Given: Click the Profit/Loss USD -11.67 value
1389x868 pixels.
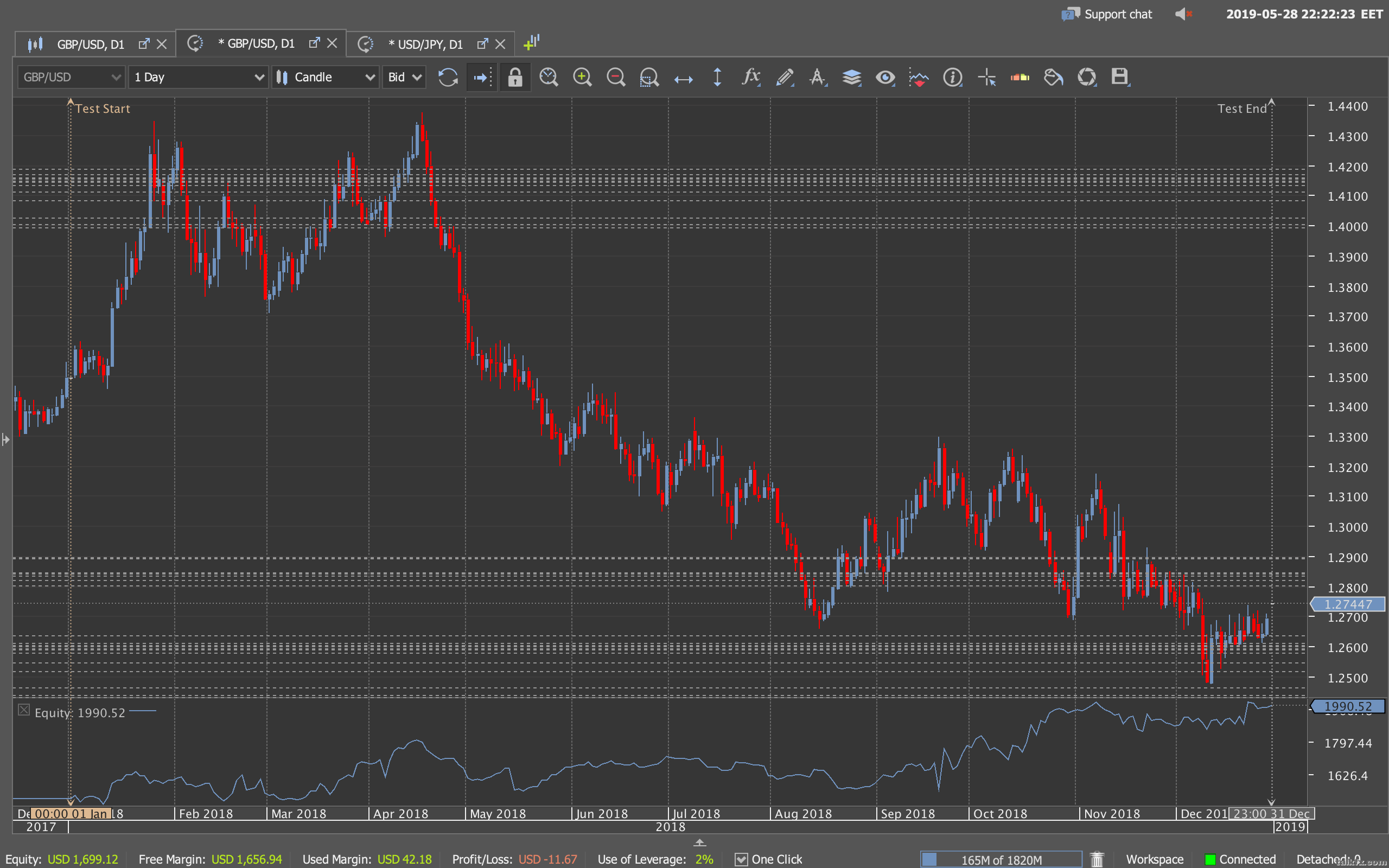Looking at the screenshot, I should click(547, 859).
